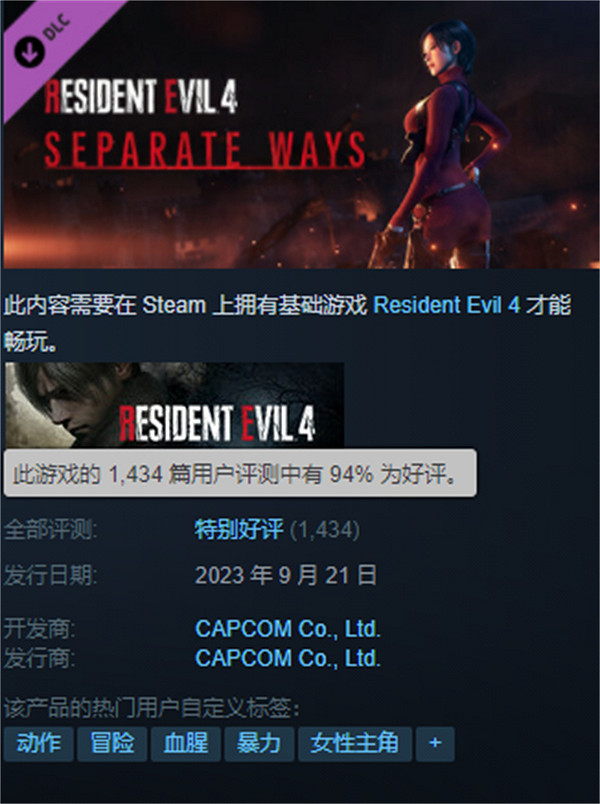Screen dimensions: 600x804
Task: Select the 血腥 tag
Action: pyautogui.click(x=186, y=743)
